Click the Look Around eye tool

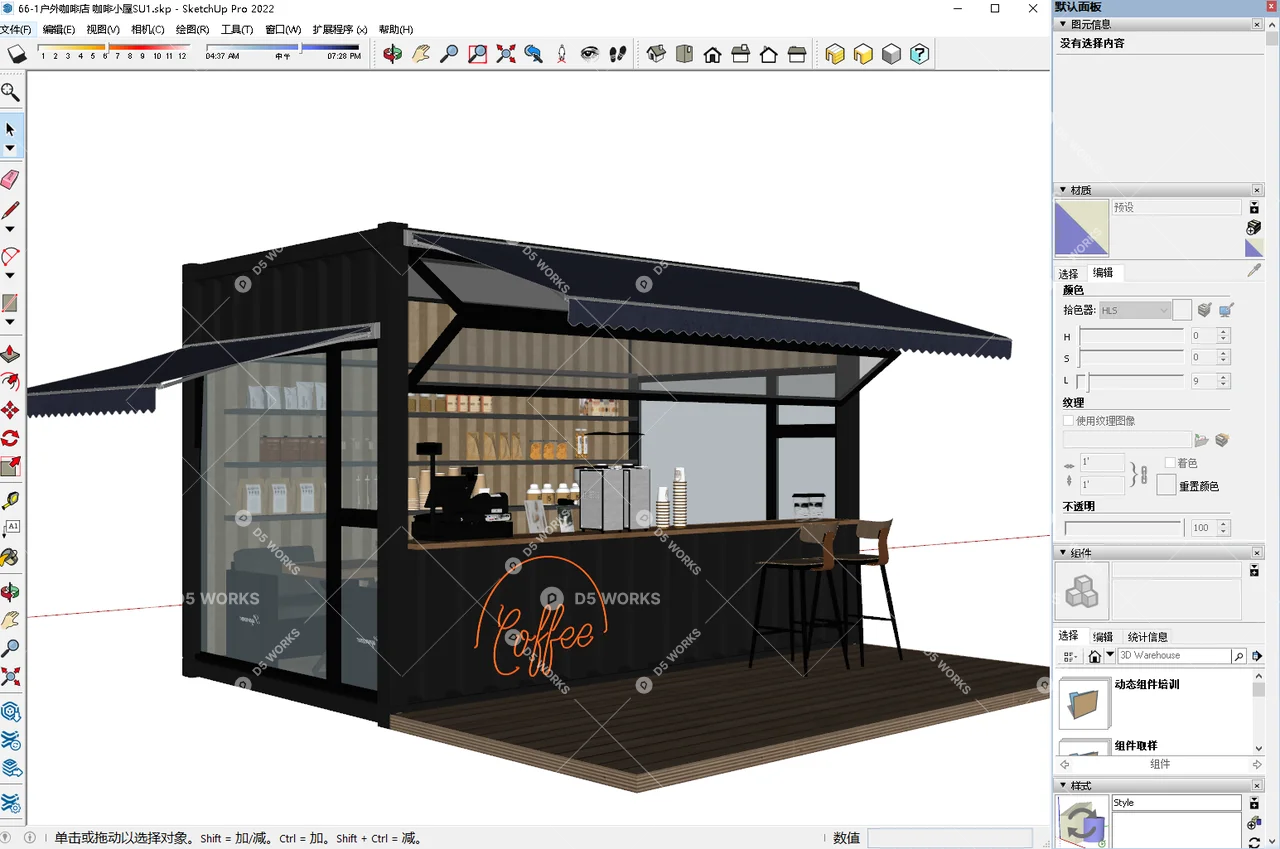coord(589,53)
